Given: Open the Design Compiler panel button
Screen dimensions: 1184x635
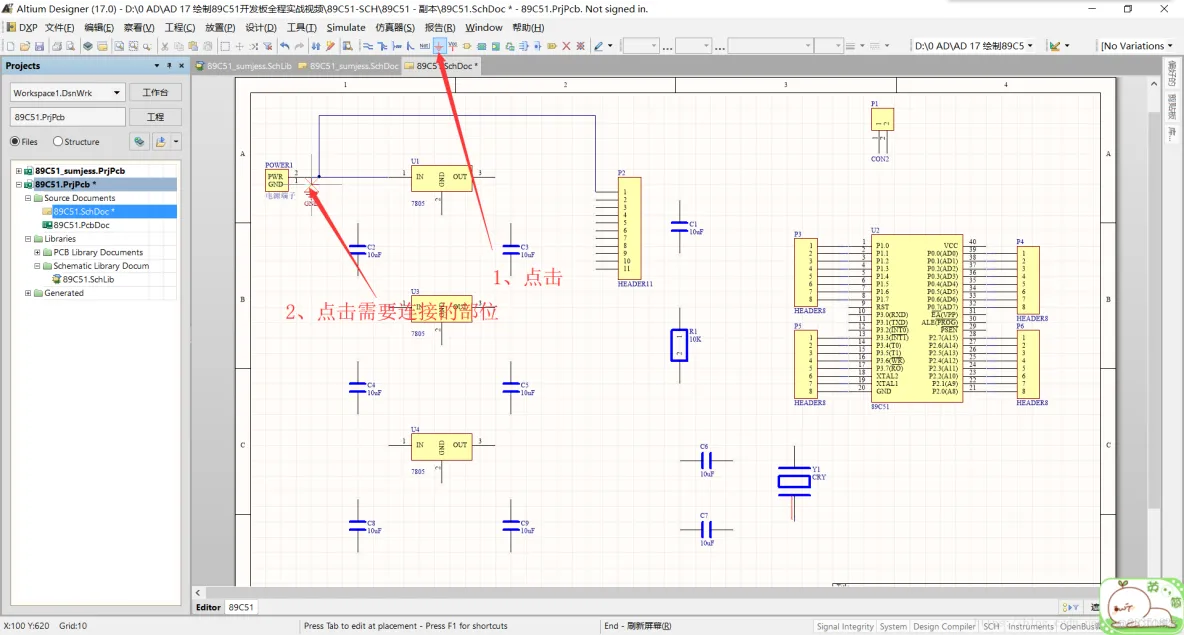Looking at the screenshot, I should point(944,627).
